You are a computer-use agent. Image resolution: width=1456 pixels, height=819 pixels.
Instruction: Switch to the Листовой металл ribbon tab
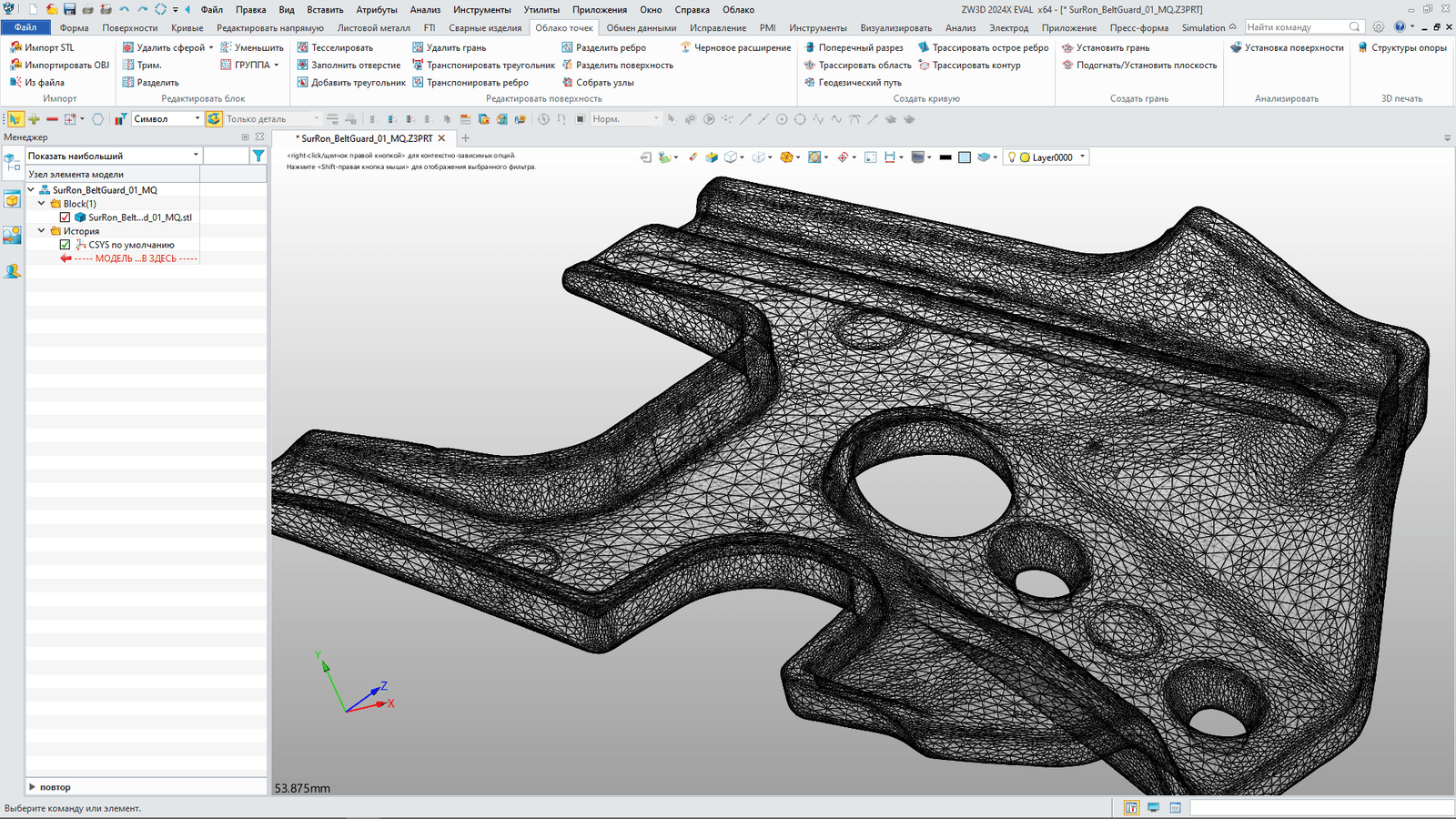pos(373,27)
